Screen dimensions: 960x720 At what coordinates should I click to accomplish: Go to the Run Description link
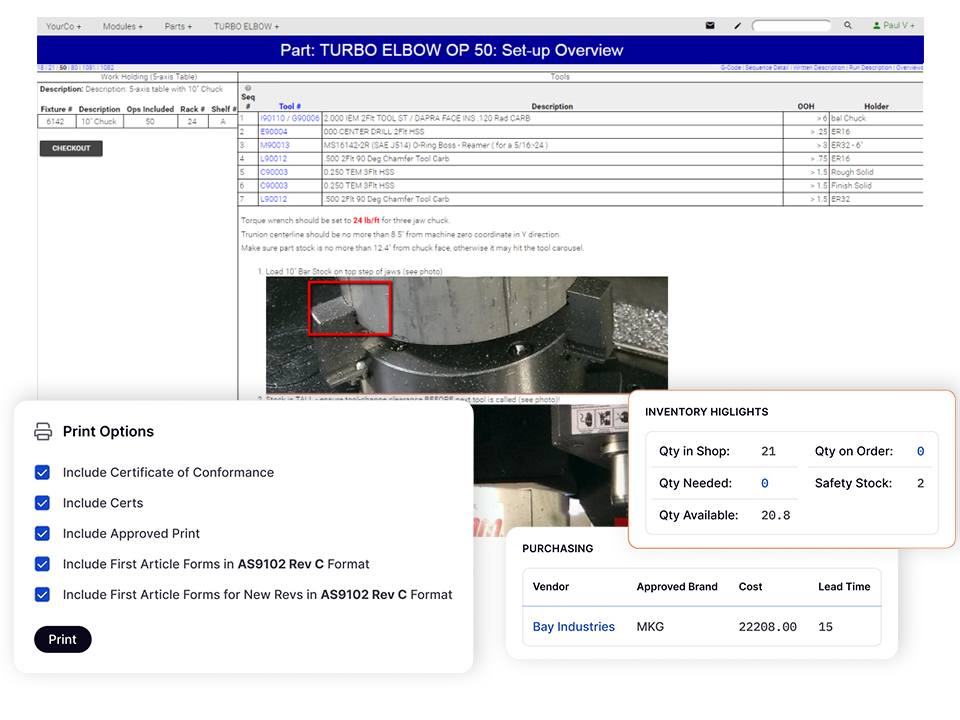pyautogui.click(x=870, y=67)
